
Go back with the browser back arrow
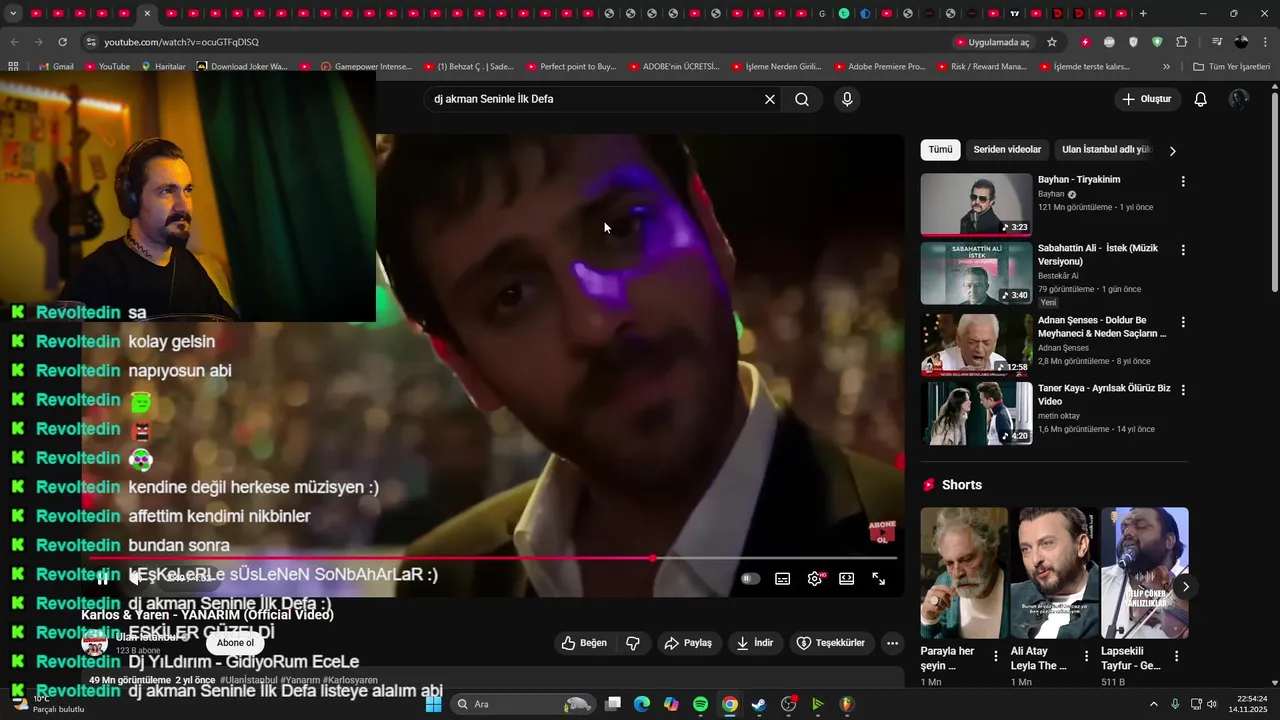14,42
